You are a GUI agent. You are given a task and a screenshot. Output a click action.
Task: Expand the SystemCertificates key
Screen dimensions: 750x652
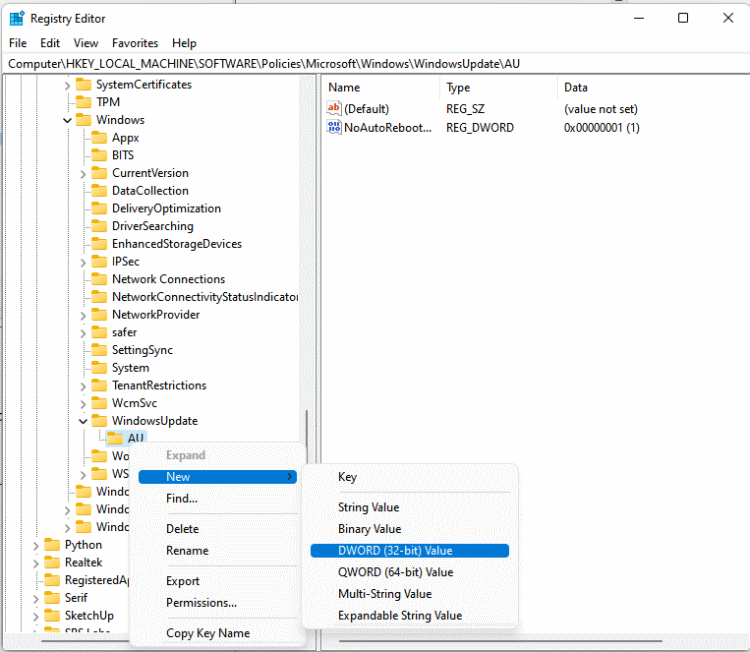click(67, 86)
